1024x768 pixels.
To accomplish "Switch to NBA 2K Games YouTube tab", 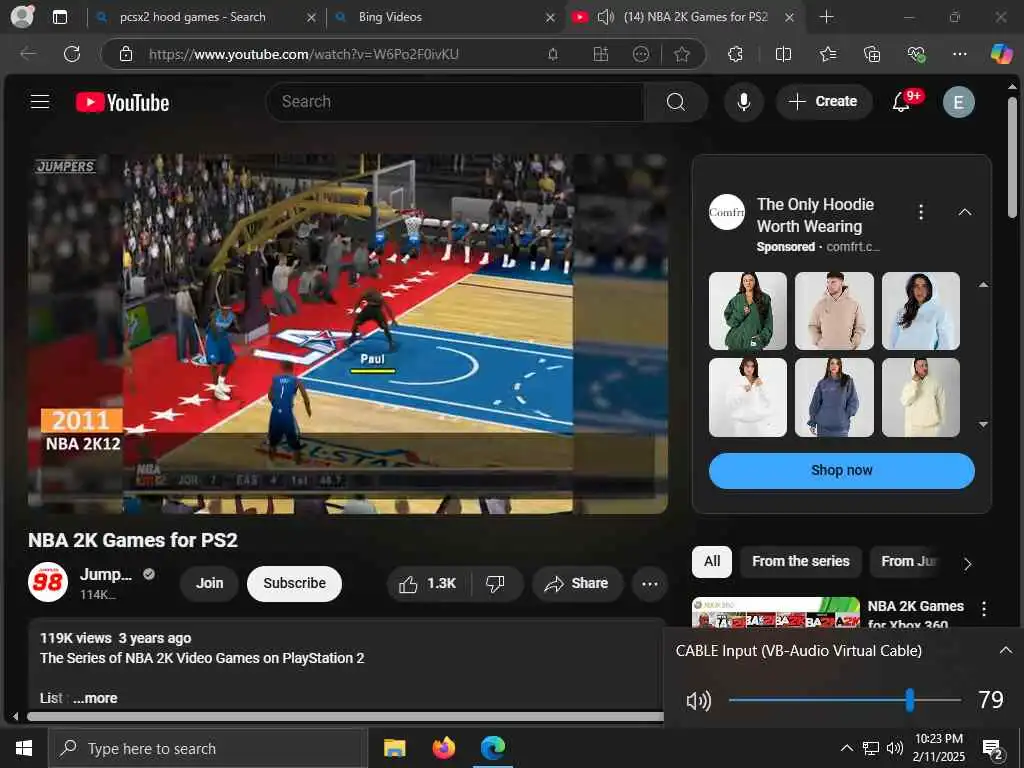I will click(683, 17).
